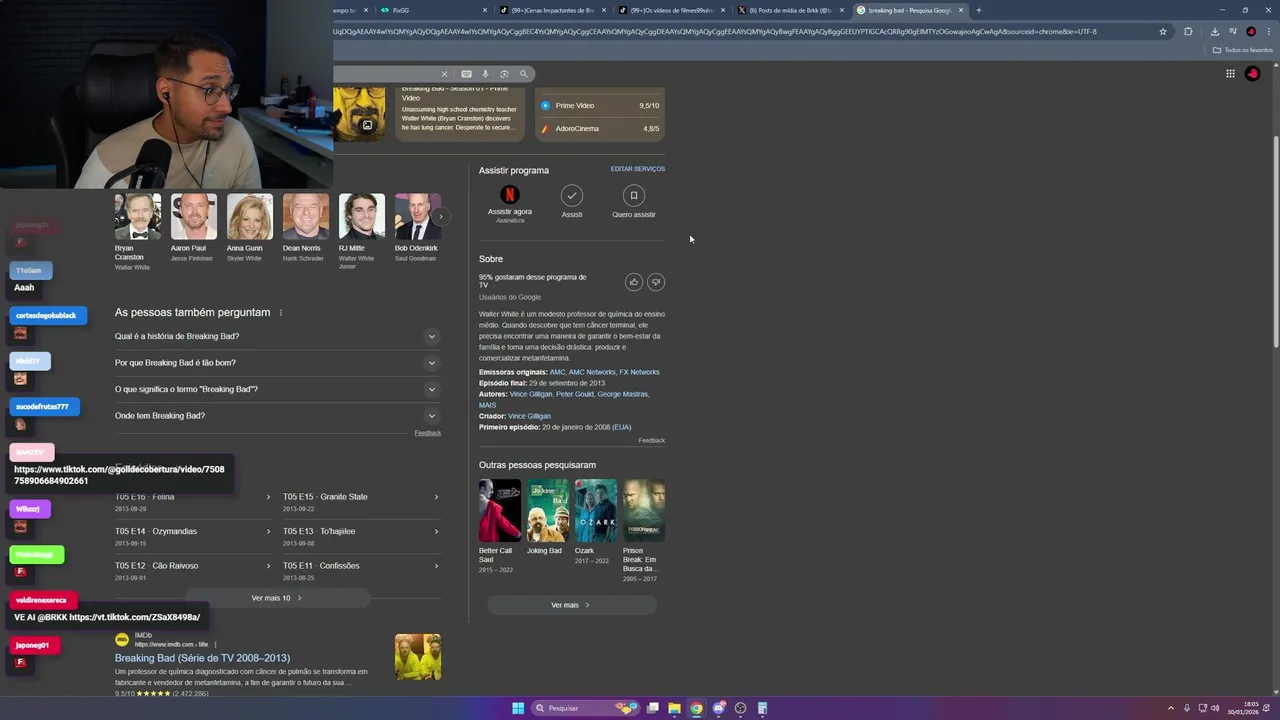This screenshot has height=720, width=1280.
Task: Bookmark this page with star icon
Action: (x=1163, y=31)
